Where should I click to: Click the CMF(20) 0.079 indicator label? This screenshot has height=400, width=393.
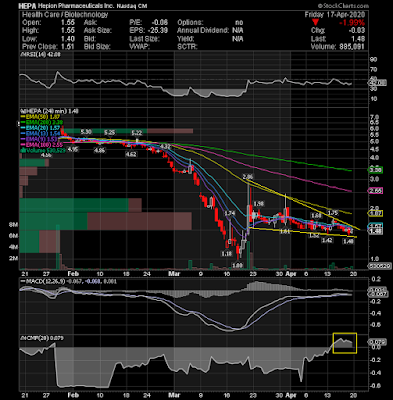coord(42,338)
